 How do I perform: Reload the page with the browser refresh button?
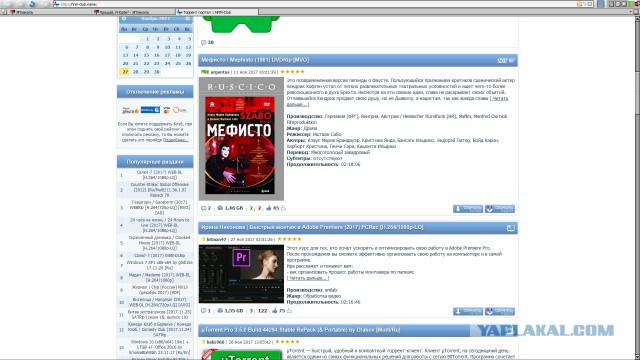click(x=32, y=4)
